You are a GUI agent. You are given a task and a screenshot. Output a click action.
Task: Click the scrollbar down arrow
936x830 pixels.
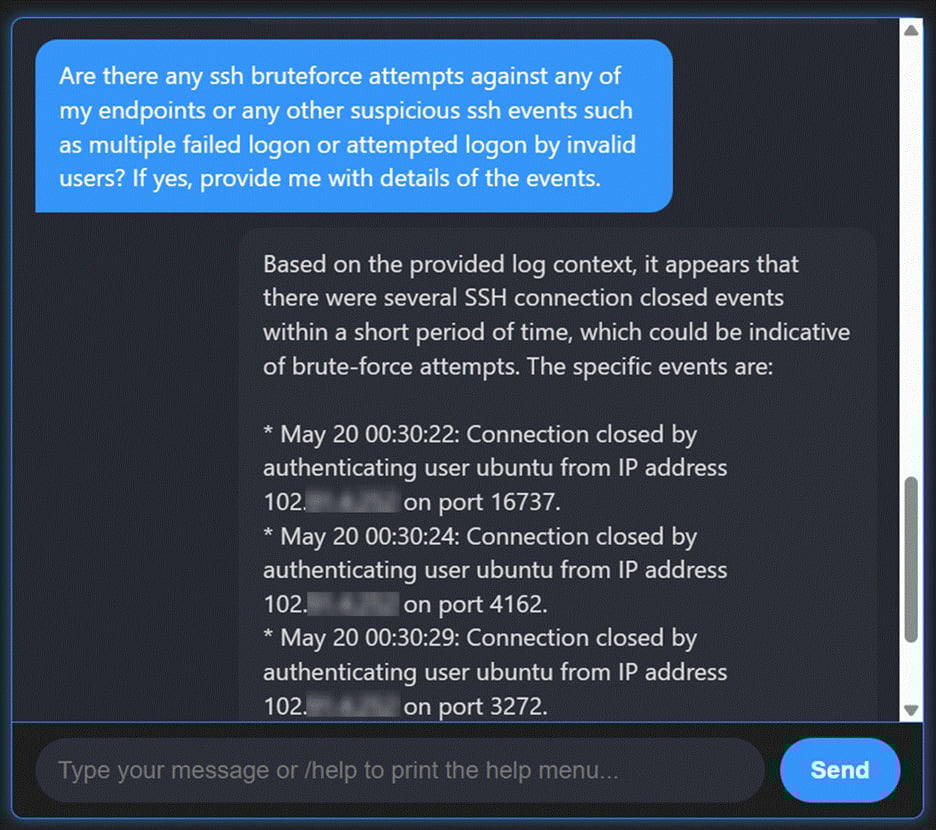click(x=910, y=710)
